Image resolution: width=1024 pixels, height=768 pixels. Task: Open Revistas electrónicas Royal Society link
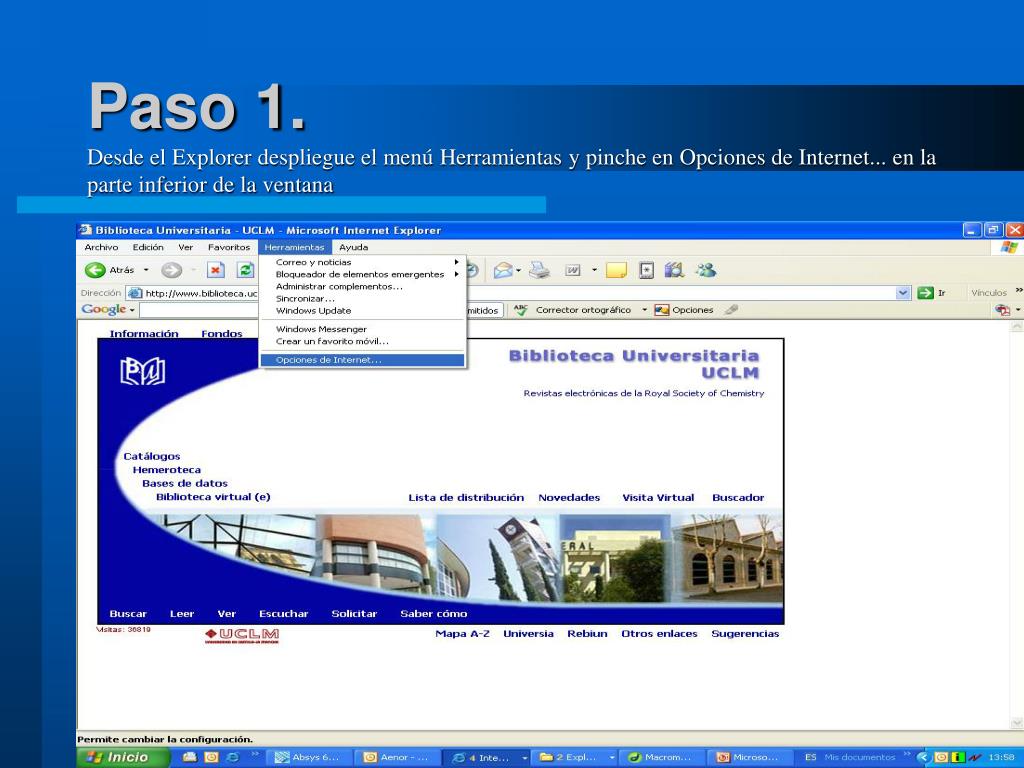pyautogui.click(x=644, y=393)
